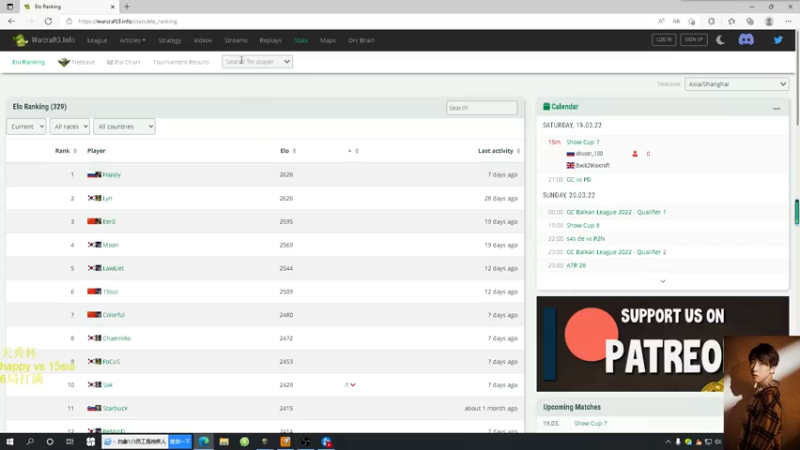Open the Twitter bird icon
800x450 pixels.
[x=778, y=40]
